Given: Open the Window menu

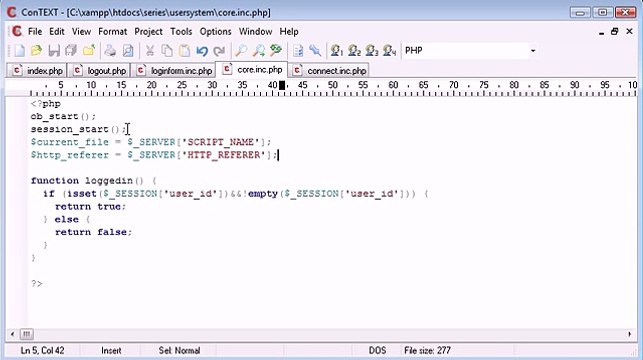Looking at the screenshot, I should point(255,32).
